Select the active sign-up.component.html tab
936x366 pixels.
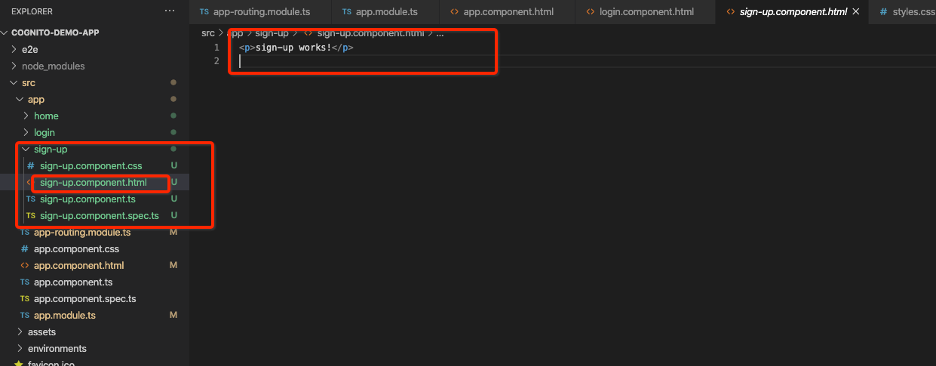tap(793, 12)
